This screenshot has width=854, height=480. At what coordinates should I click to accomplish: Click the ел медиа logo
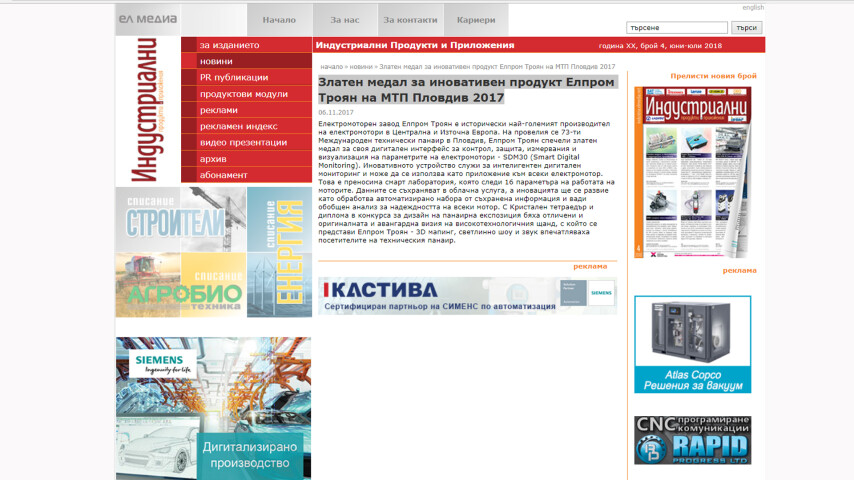(x=148, y=19)
